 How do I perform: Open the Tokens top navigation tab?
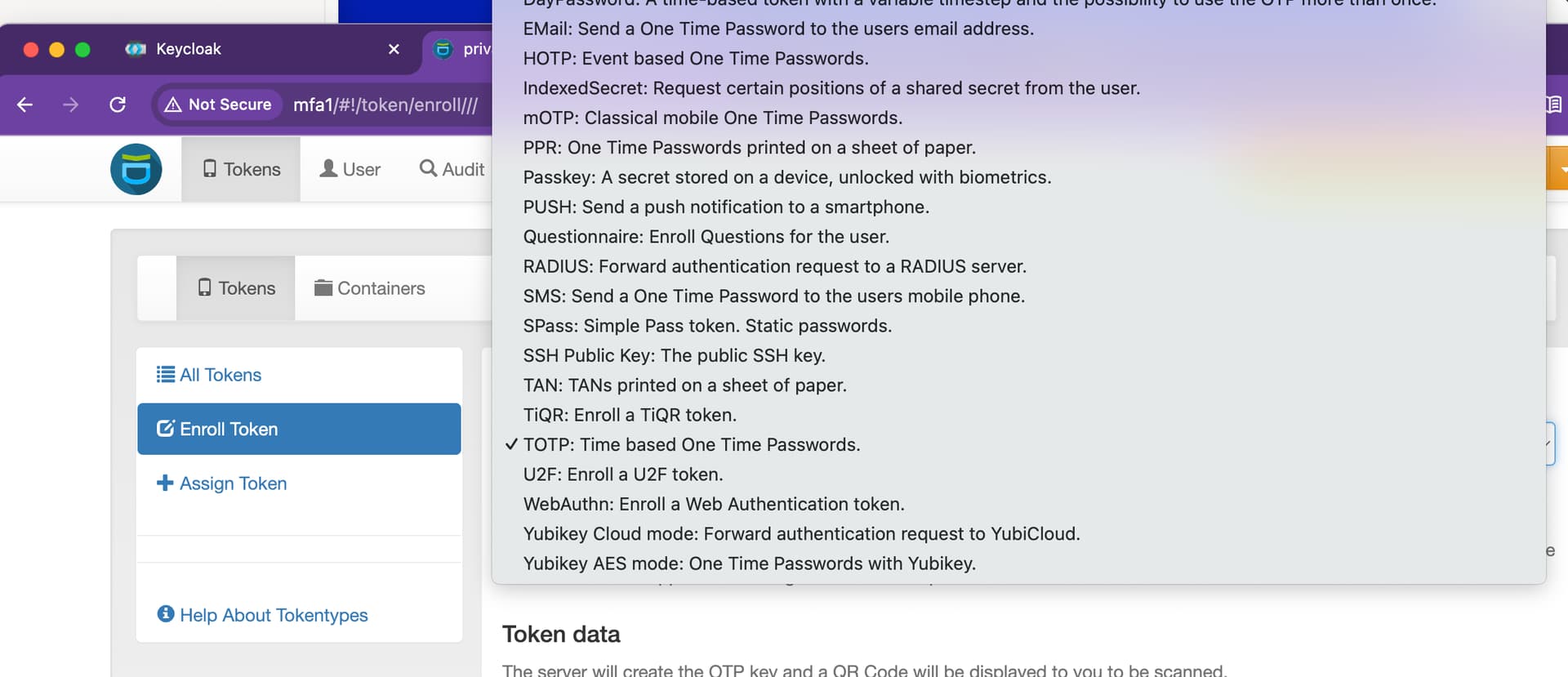click(241, 169)
